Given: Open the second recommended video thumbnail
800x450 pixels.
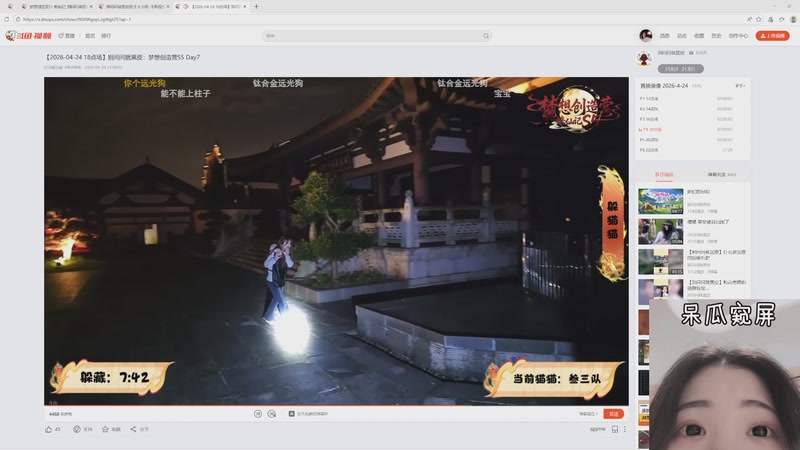Looking at the screenshot, I should coord(661,231).
